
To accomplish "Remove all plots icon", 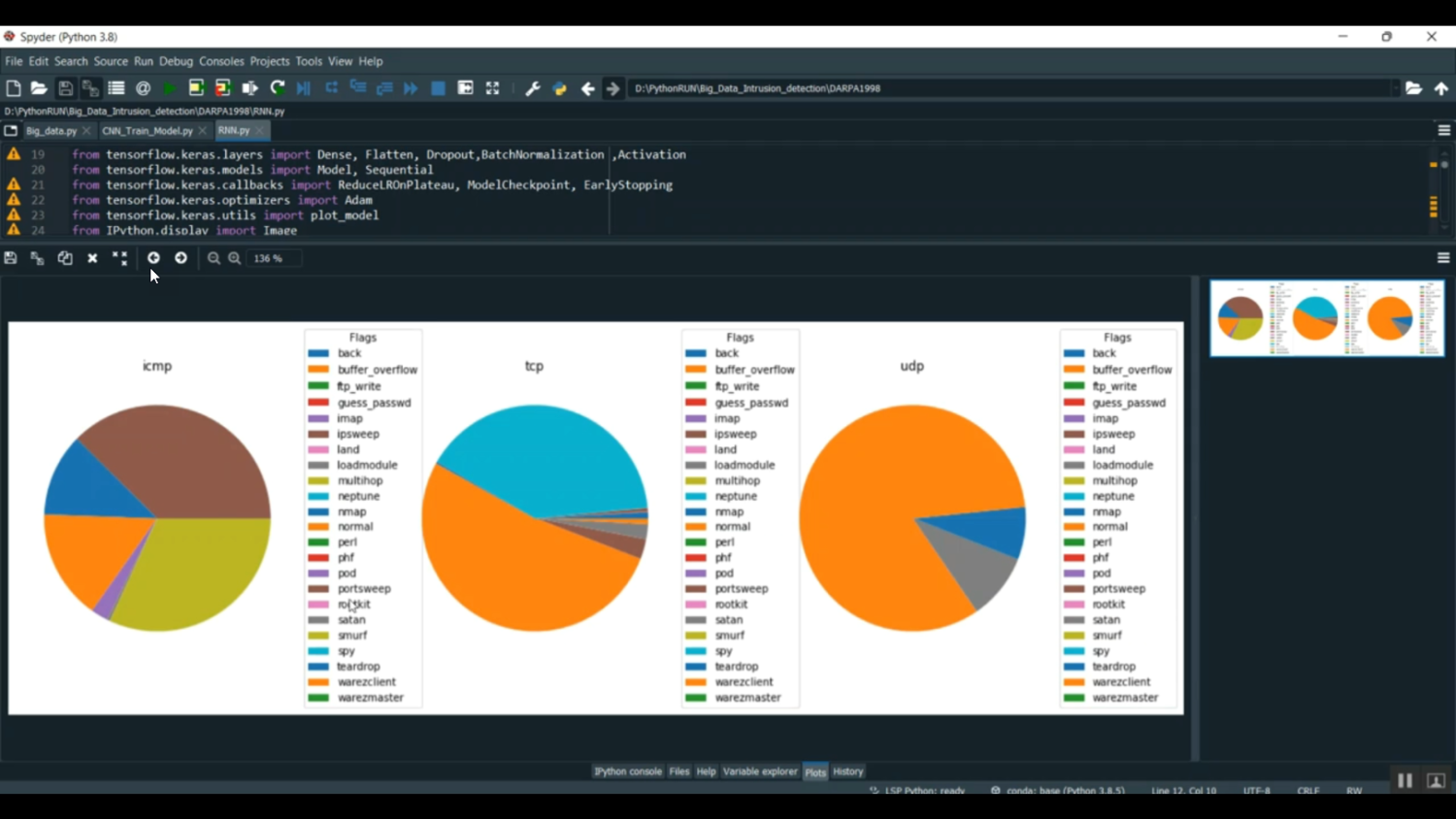I will [119, 258].
